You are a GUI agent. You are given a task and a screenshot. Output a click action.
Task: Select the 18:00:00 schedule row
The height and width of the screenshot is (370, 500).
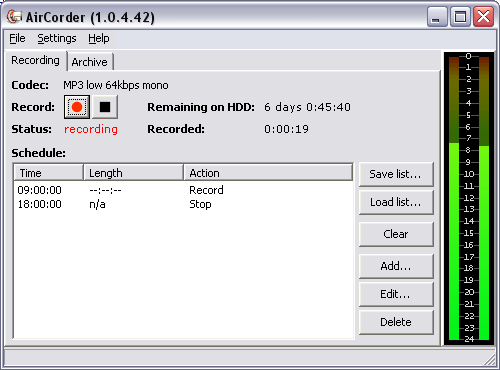pos(183,204)
